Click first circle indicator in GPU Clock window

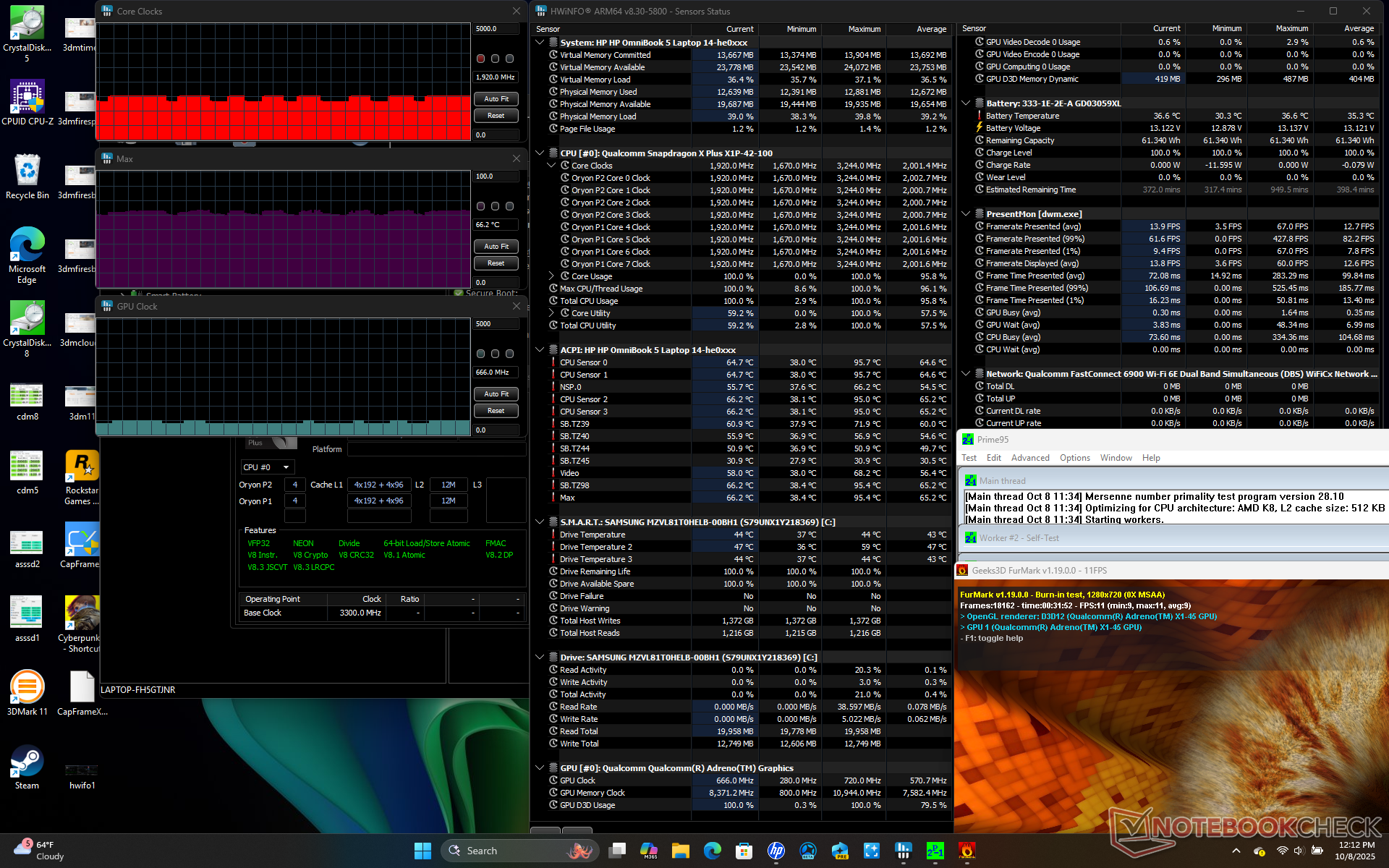click(x=480, y=354)
